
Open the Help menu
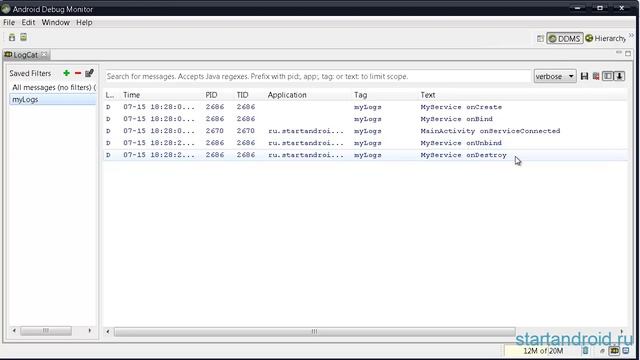(84, 22)
